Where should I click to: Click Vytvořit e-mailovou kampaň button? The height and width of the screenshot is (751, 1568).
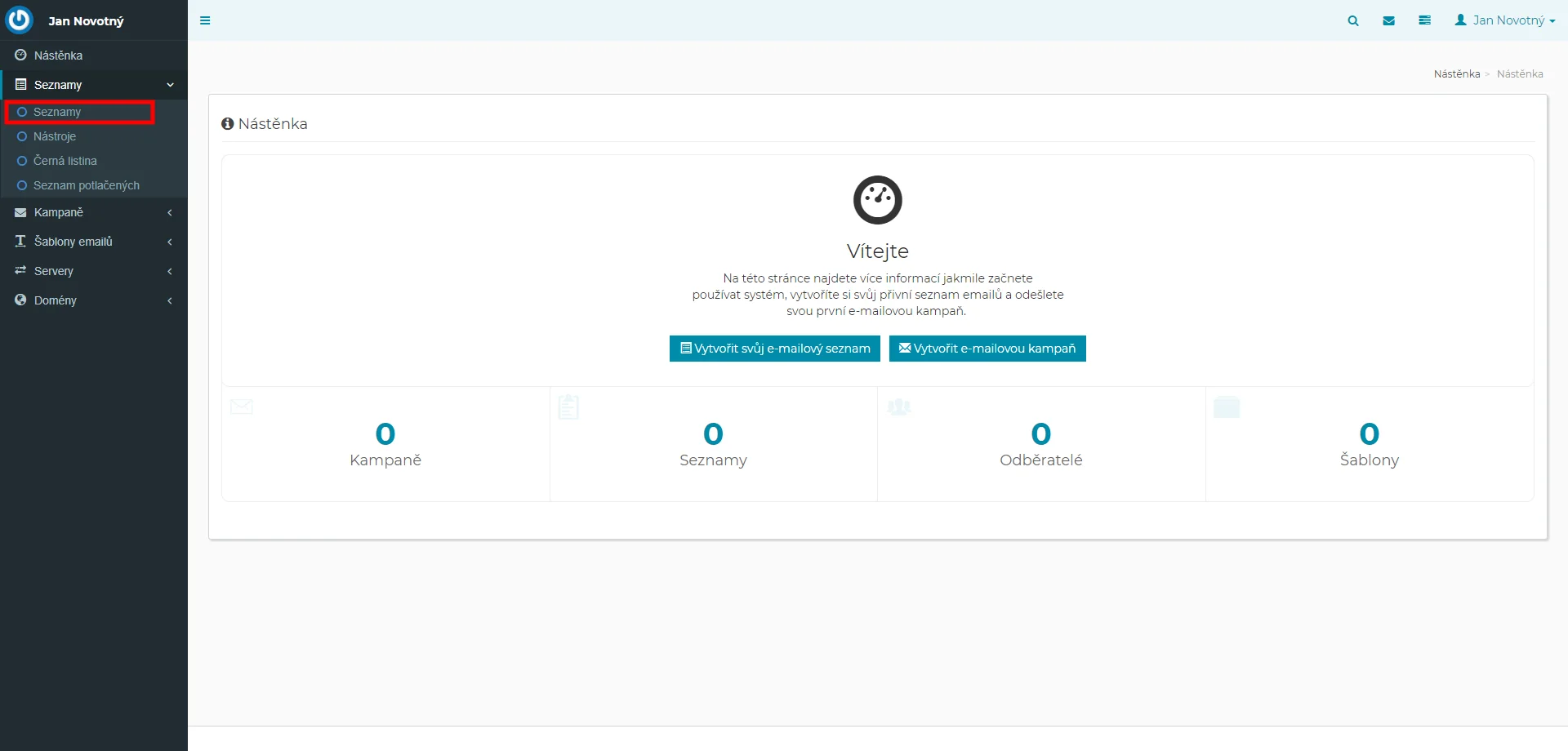987,349
